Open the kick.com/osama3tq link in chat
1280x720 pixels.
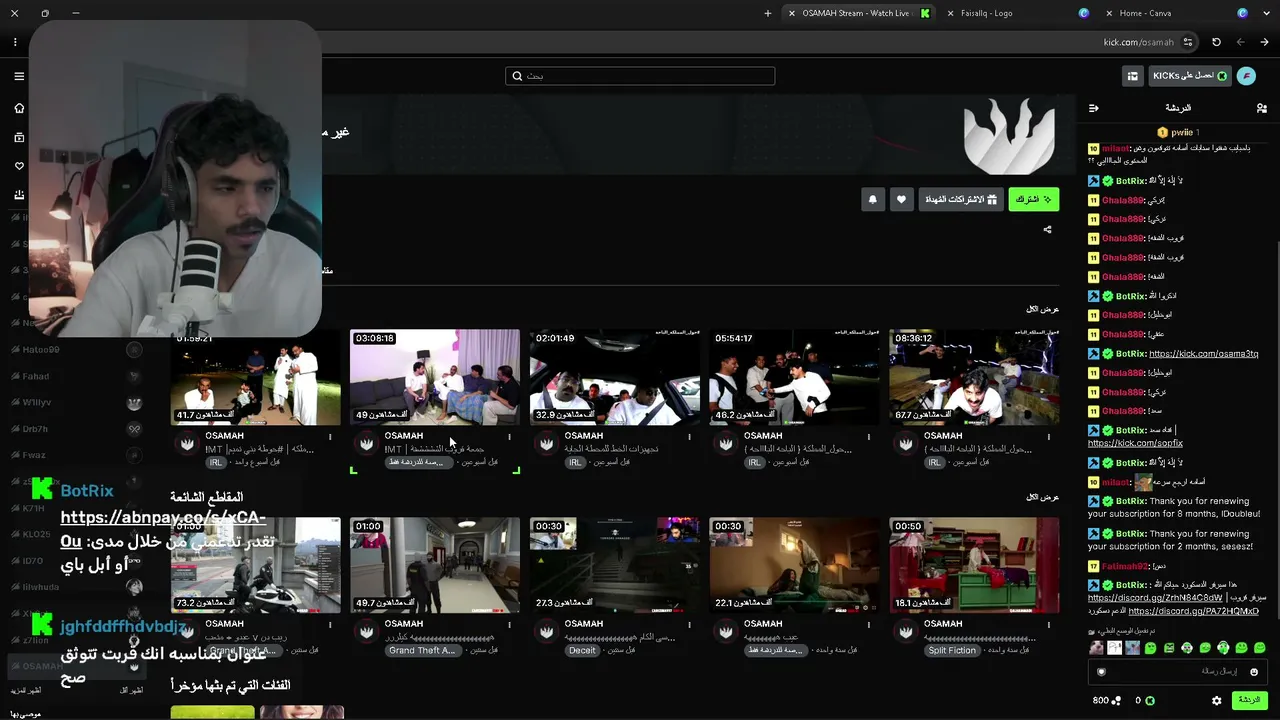[1203, 354]
